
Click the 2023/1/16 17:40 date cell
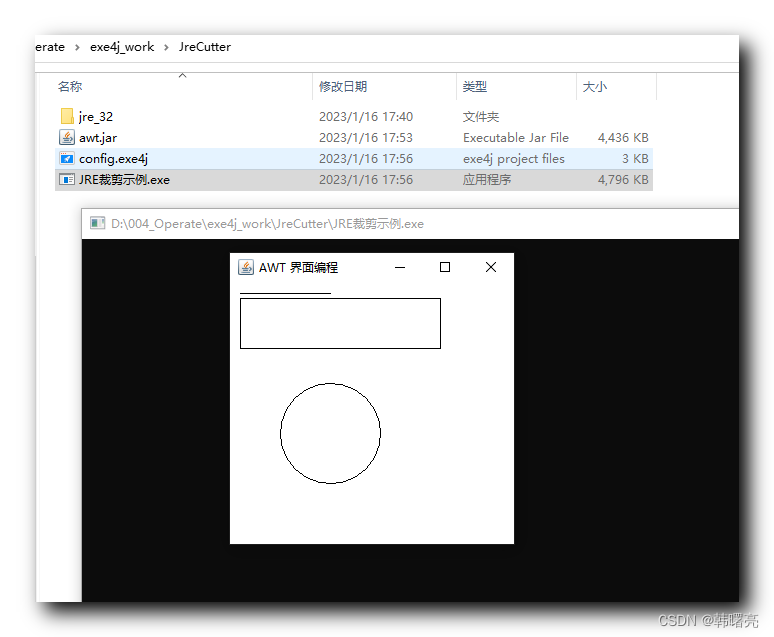point(366,117)
